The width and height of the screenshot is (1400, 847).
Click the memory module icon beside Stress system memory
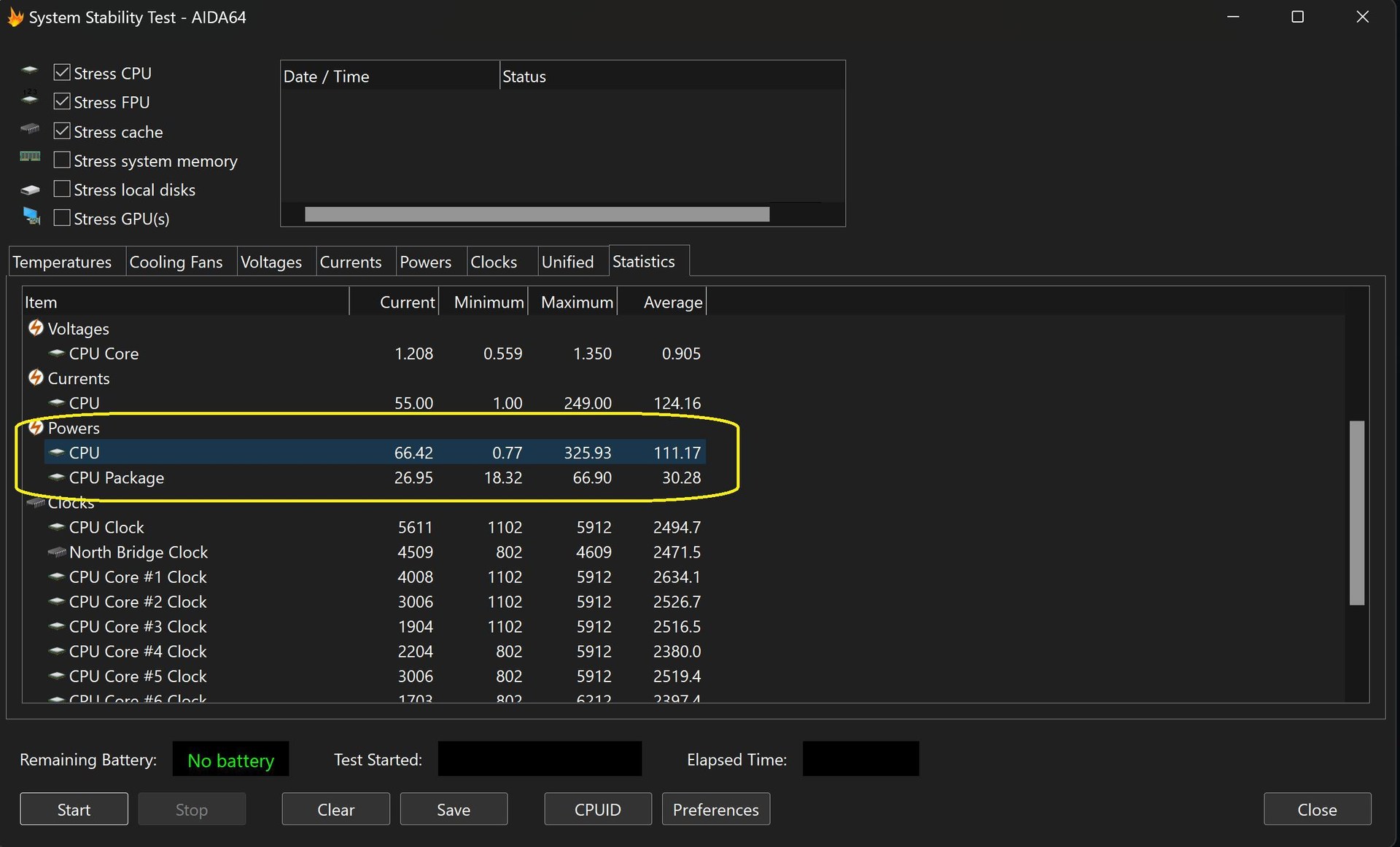[30, 157]
